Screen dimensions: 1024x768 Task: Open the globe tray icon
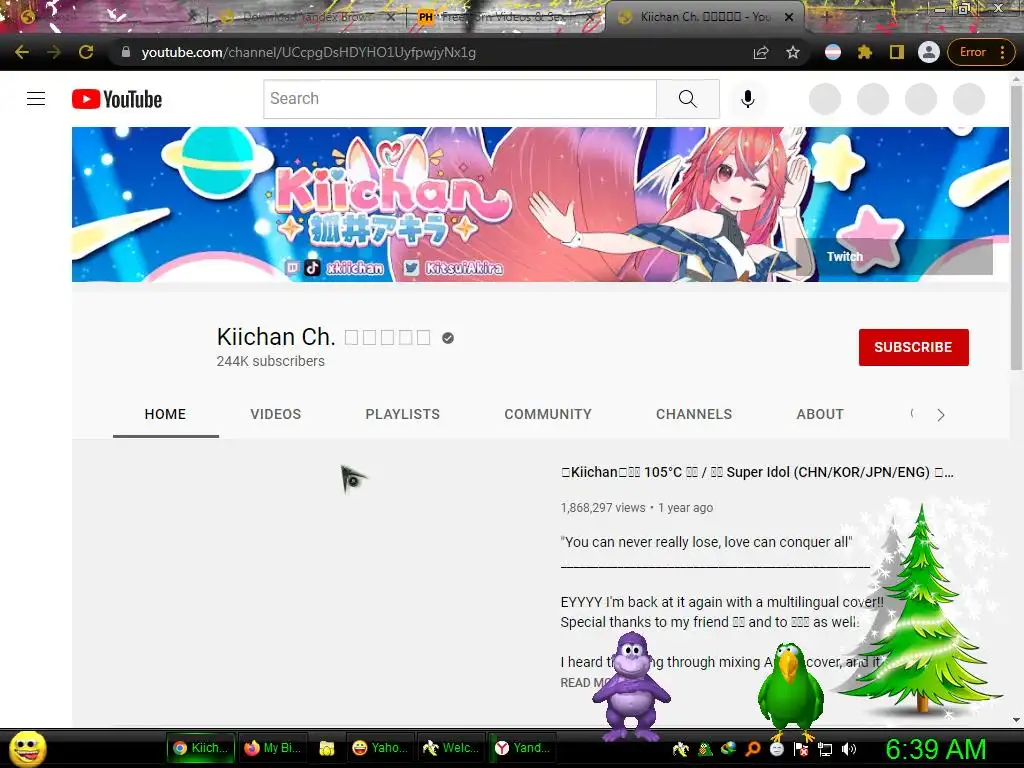729,750
